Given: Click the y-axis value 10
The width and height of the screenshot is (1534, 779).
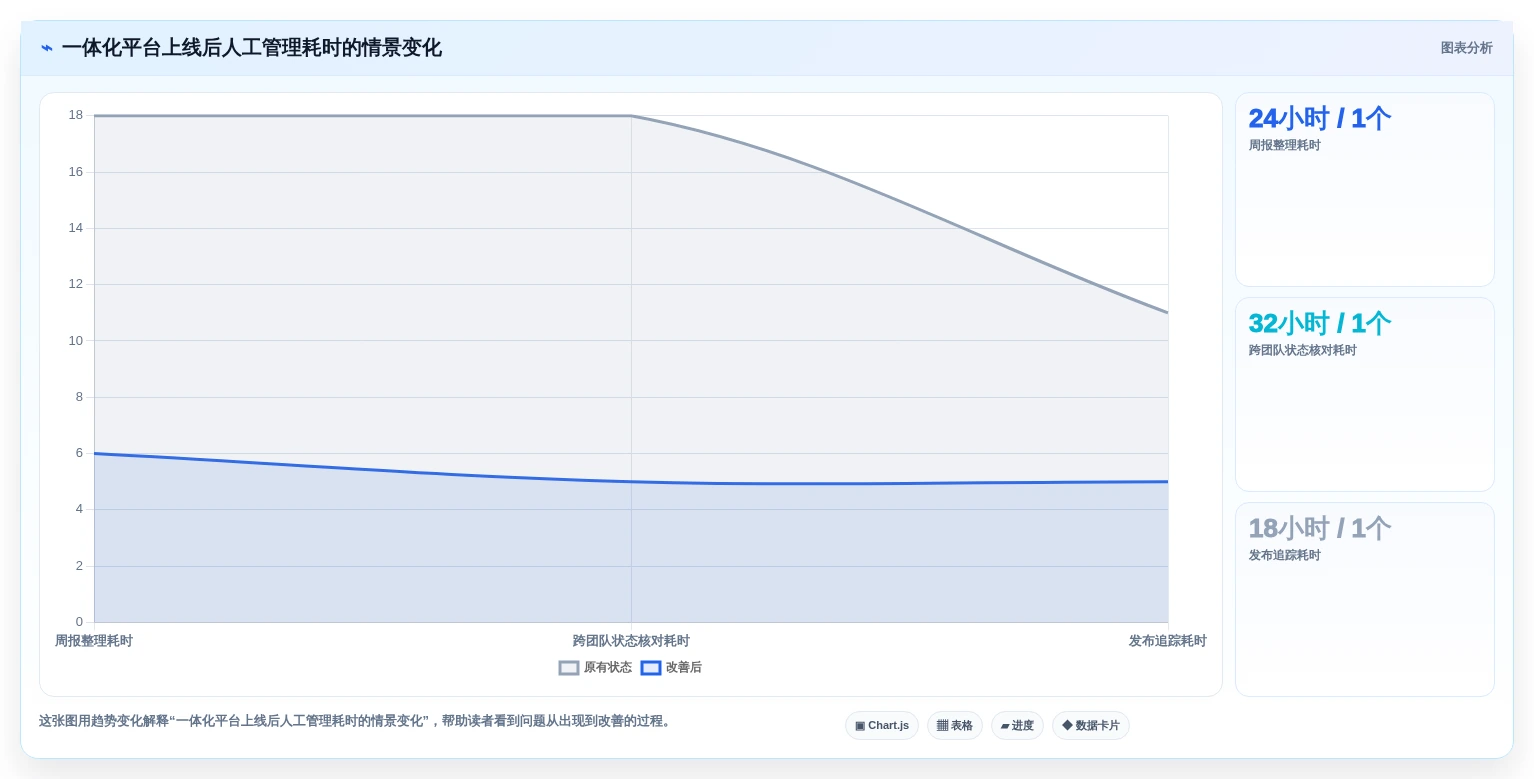Looking at the screenshot, I should pos(76,340).
